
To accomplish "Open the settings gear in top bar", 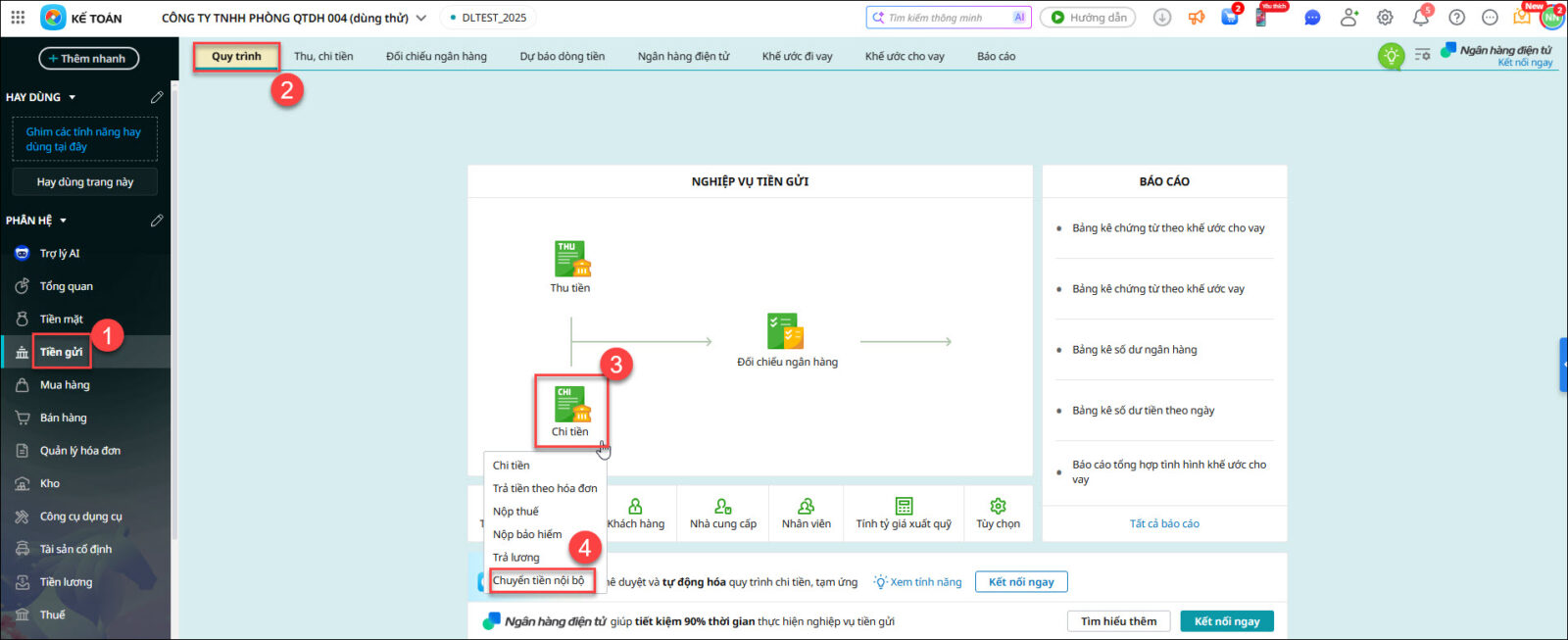I will pos(1385,18).
